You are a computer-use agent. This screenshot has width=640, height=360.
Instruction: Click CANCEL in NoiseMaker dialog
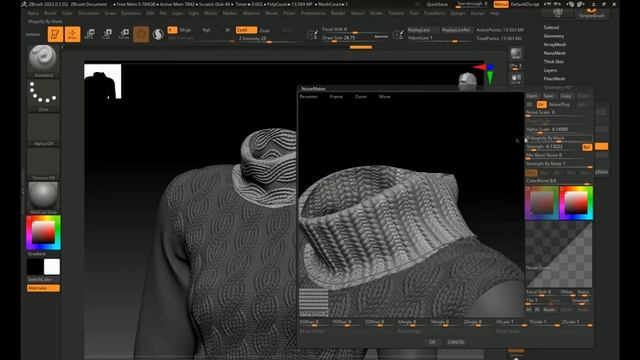[456, 342]
